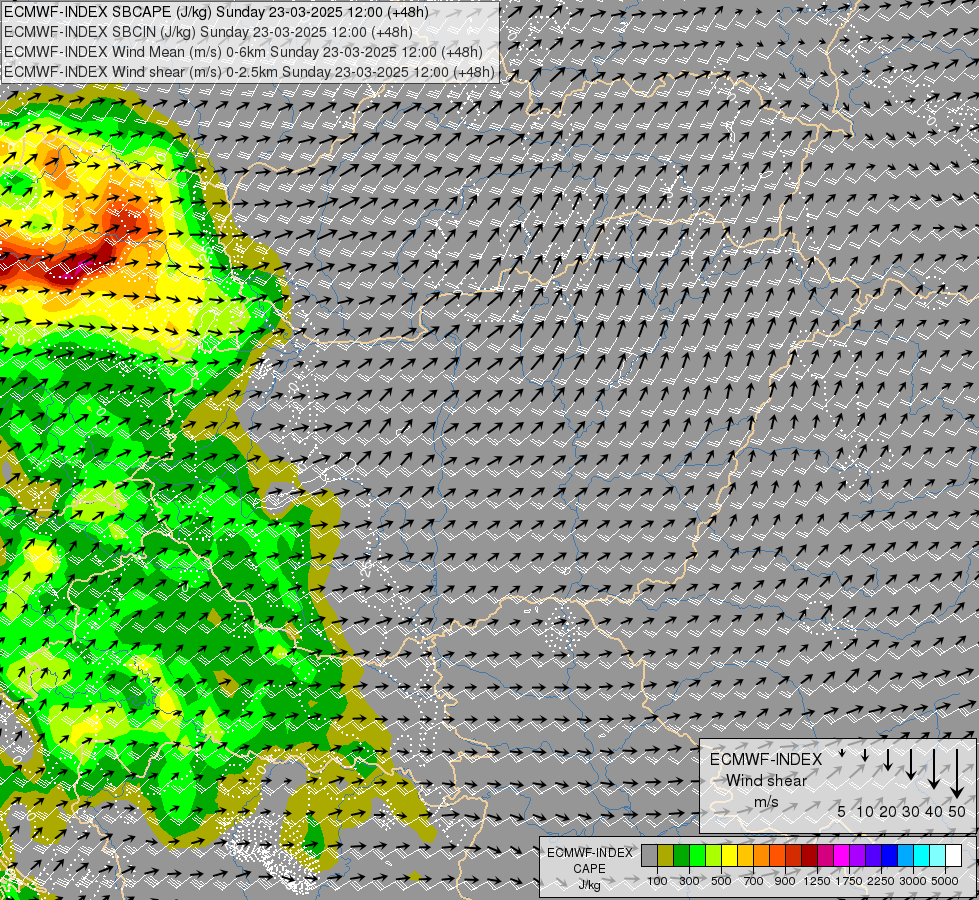Click the '300' CAPE scale label
Image resolution: width=979 pixels, height=900 pixels.
689,881
